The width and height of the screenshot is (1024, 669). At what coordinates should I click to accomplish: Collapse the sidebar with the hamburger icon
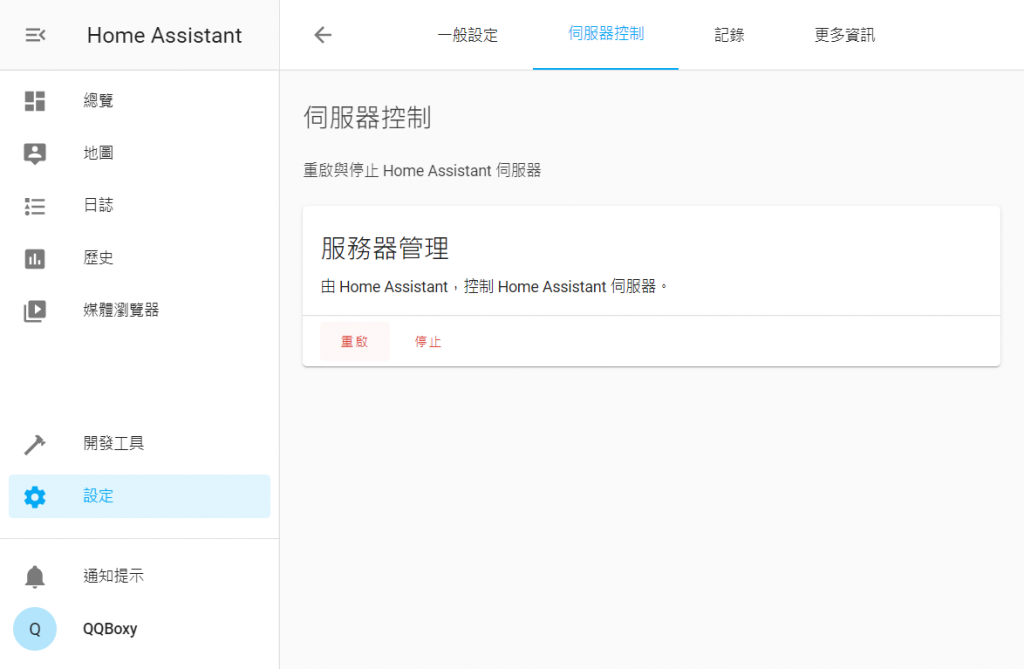[35, 35]
